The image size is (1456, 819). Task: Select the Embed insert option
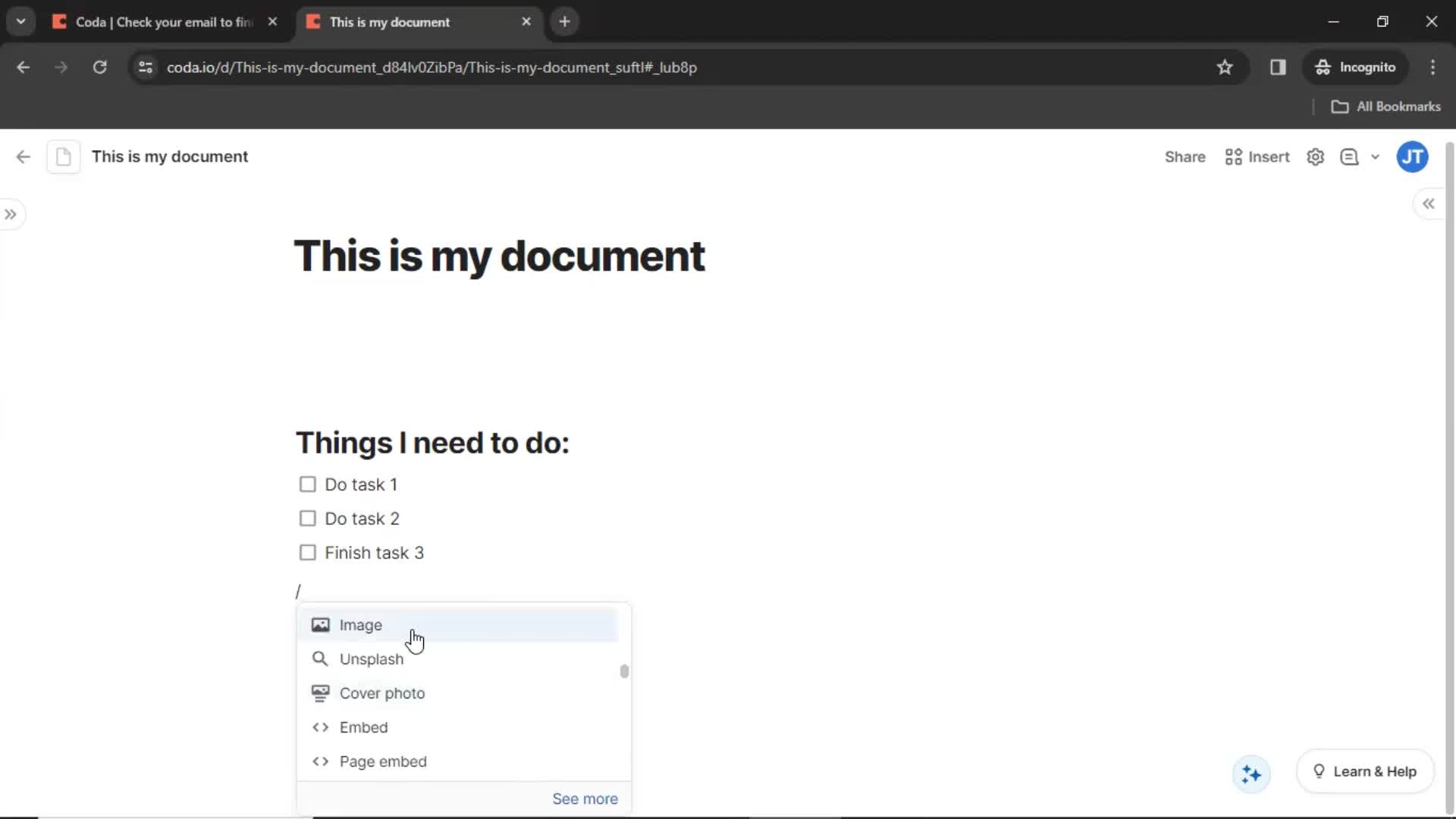coord(364,727)
